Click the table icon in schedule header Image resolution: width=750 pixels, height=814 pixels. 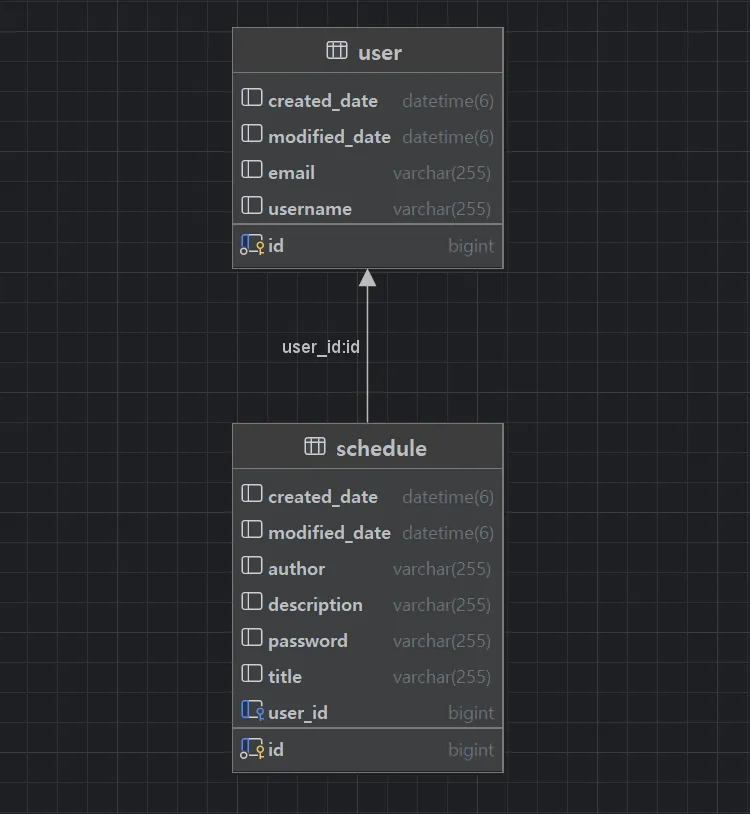(x=315, y=447)
